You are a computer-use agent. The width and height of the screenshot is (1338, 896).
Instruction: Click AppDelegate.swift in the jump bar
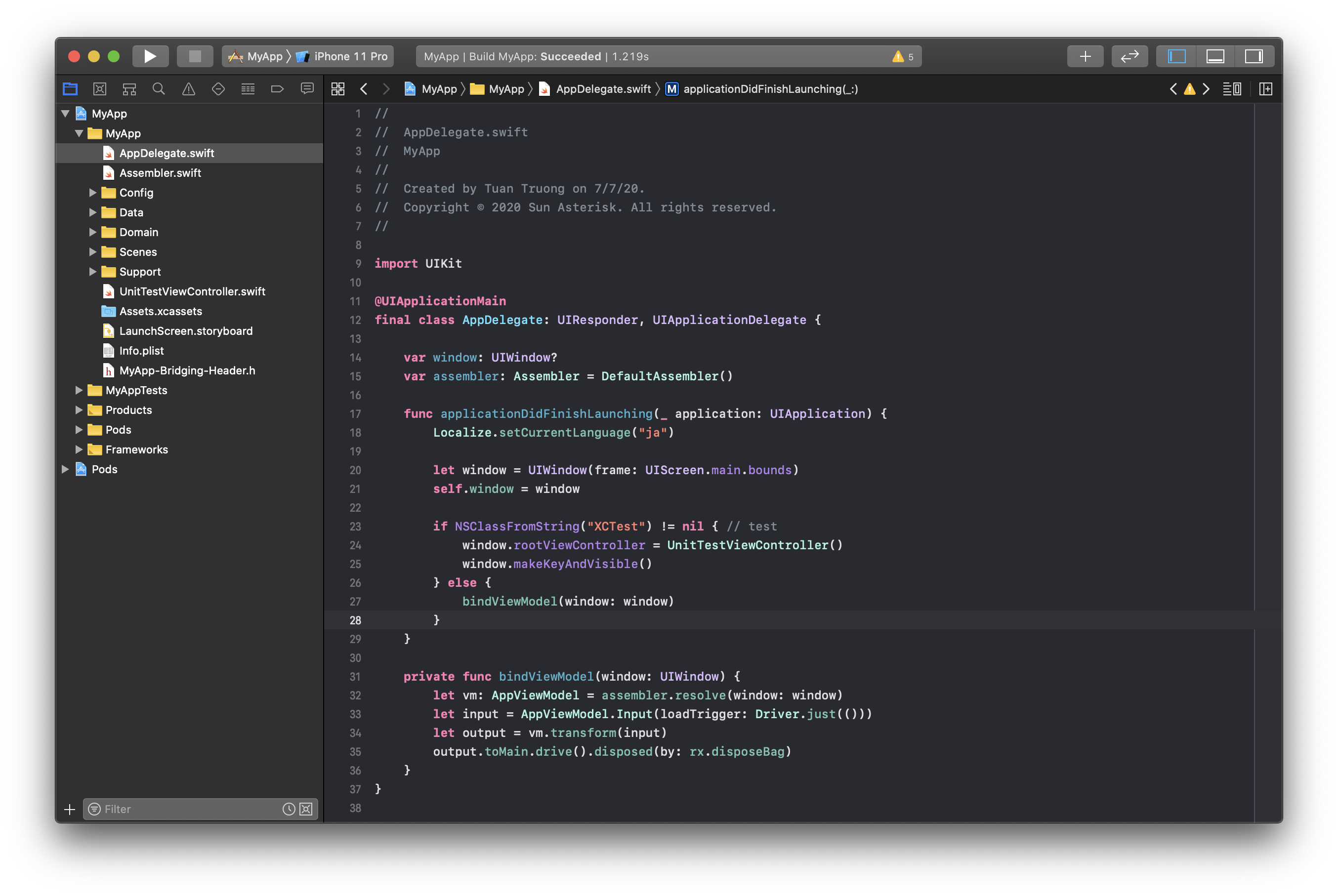pos(602,89)
